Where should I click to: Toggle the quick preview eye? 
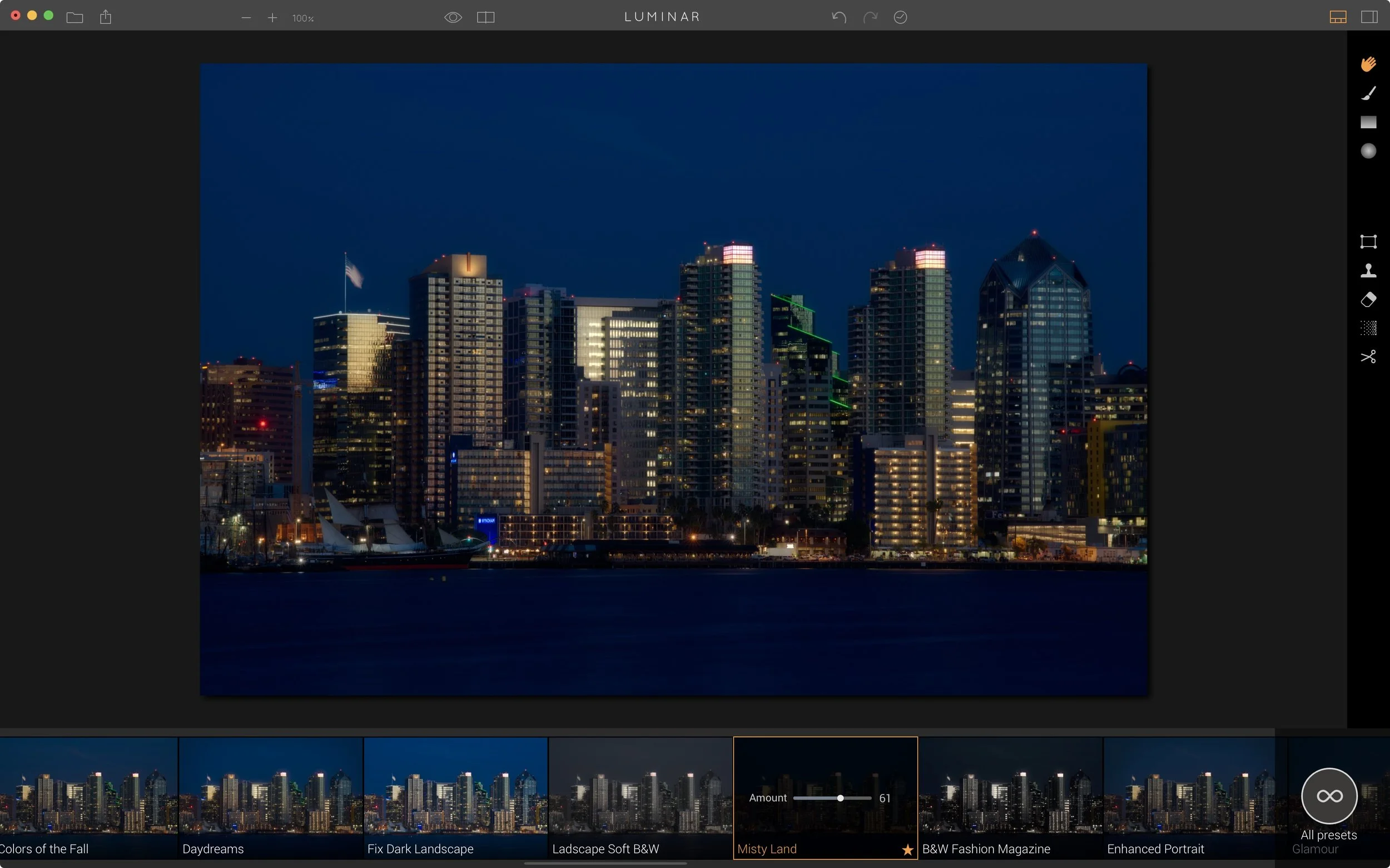coord(453,17)
